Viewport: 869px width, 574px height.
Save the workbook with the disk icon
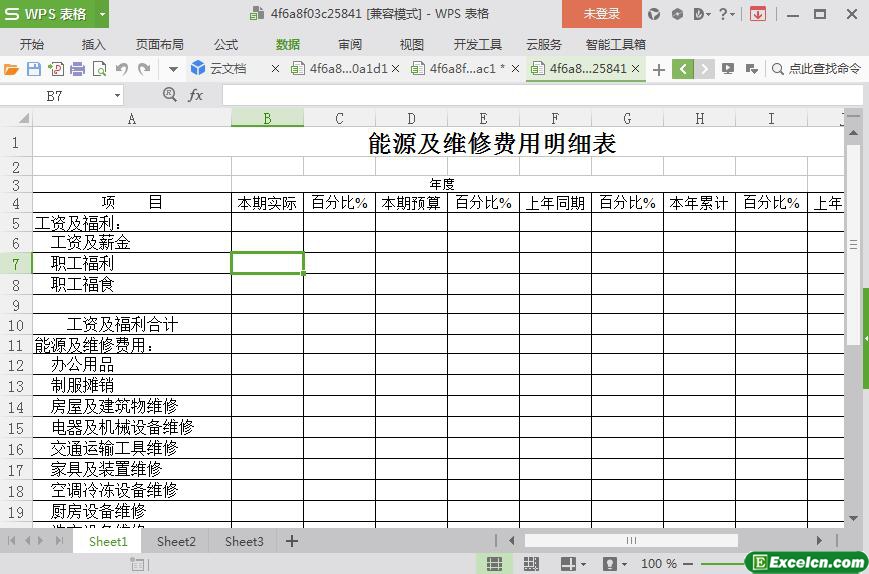[x=34, y=69]
